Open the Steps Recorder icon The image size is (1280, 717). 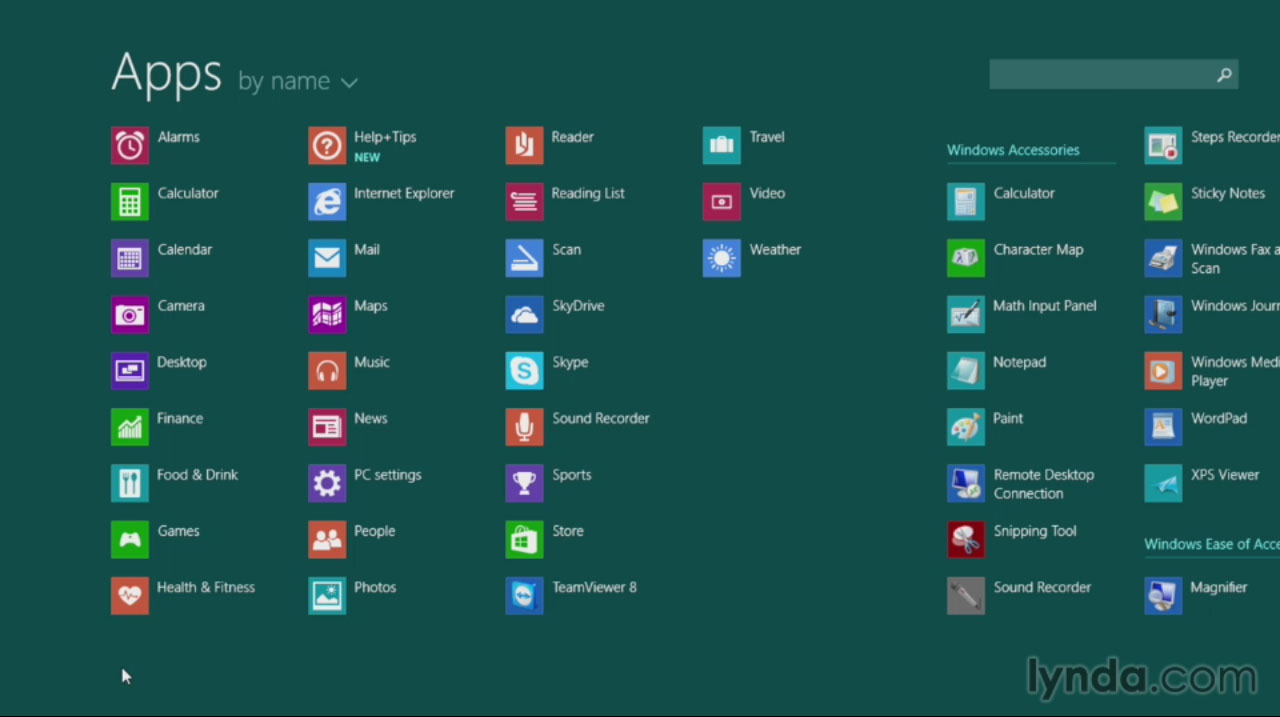[x=1163, y=146]
